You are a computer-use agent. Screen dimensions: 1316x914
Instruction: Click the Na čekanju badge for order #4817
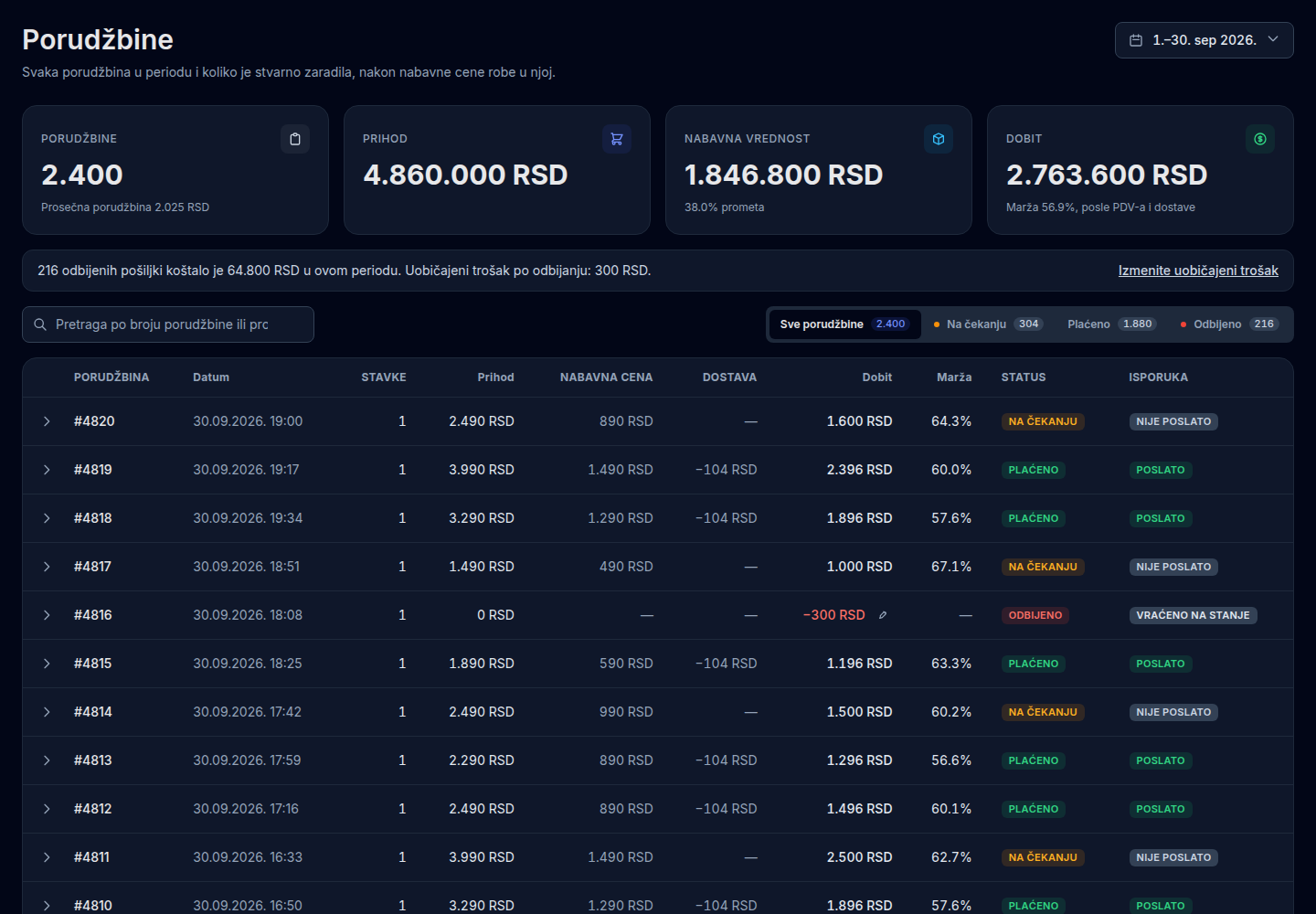click(x=1043, y=567)
